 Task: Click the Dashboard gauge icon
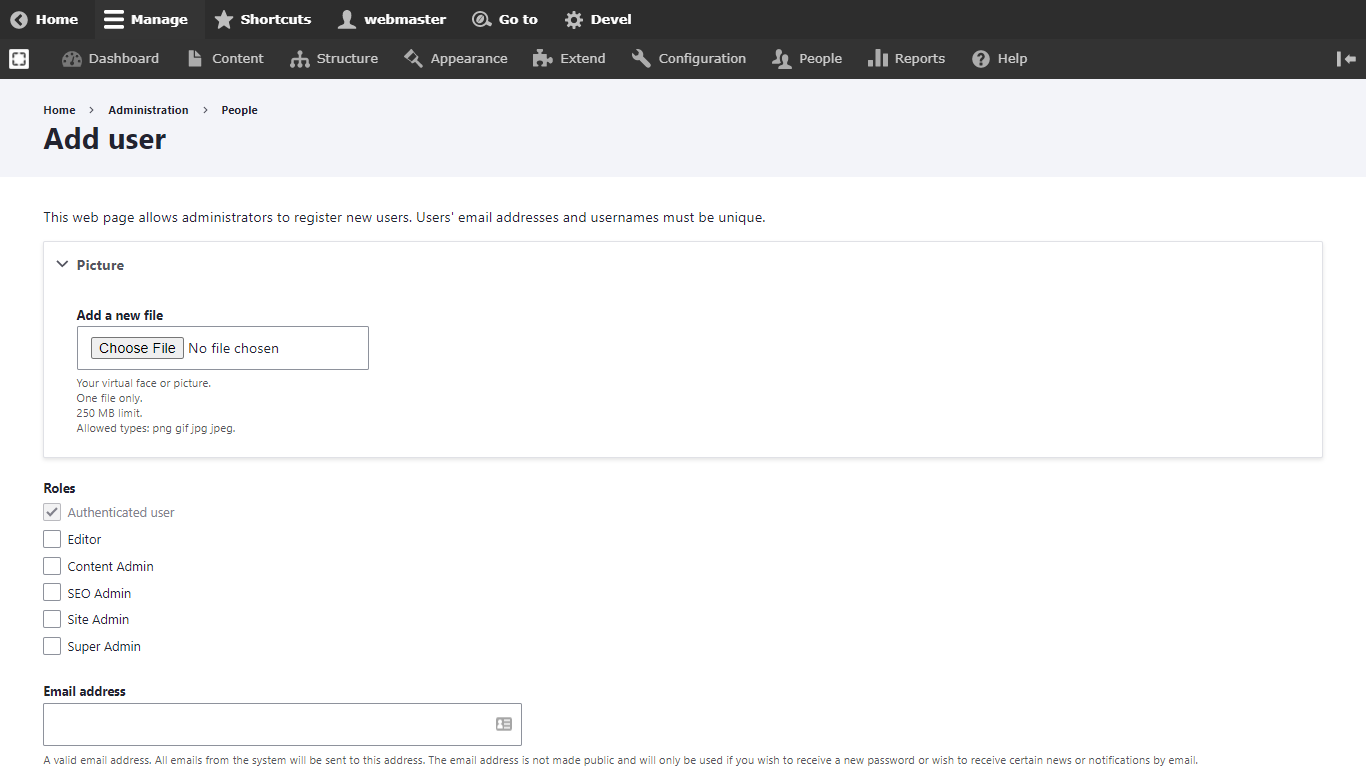[71, 59]
